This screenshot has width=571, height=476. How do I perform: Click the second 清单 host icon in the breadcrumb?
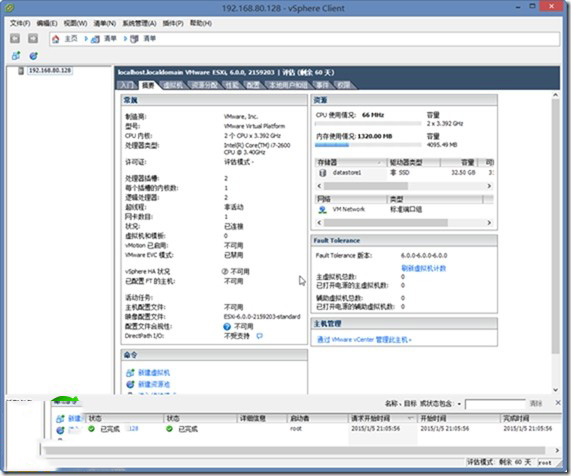point(134,39)
